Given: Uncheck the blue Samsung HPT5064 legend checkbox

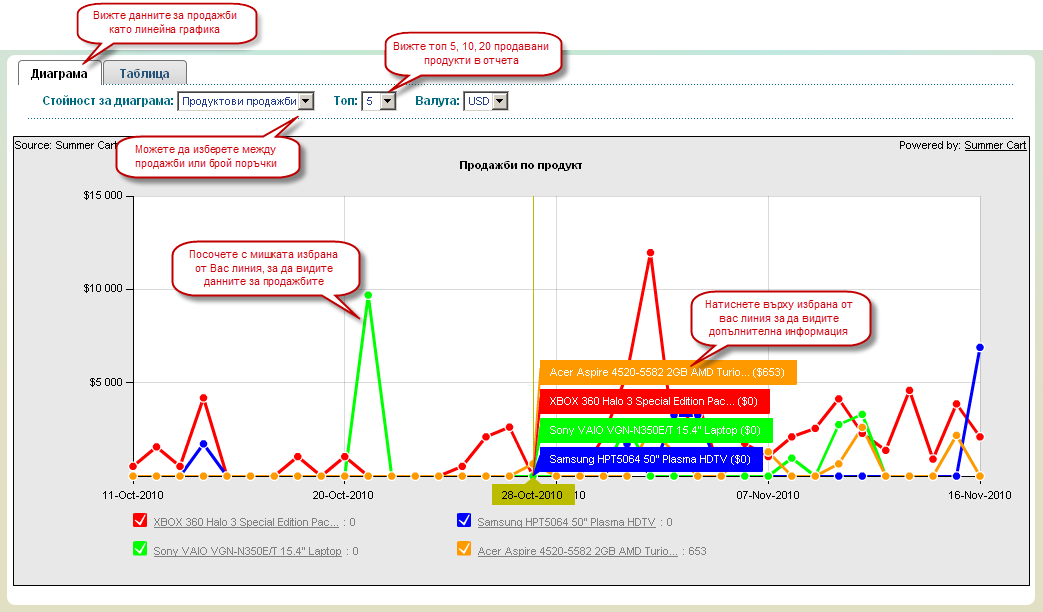Looking at the screenshot, I should pyautogui.click(x=464, y=521).
